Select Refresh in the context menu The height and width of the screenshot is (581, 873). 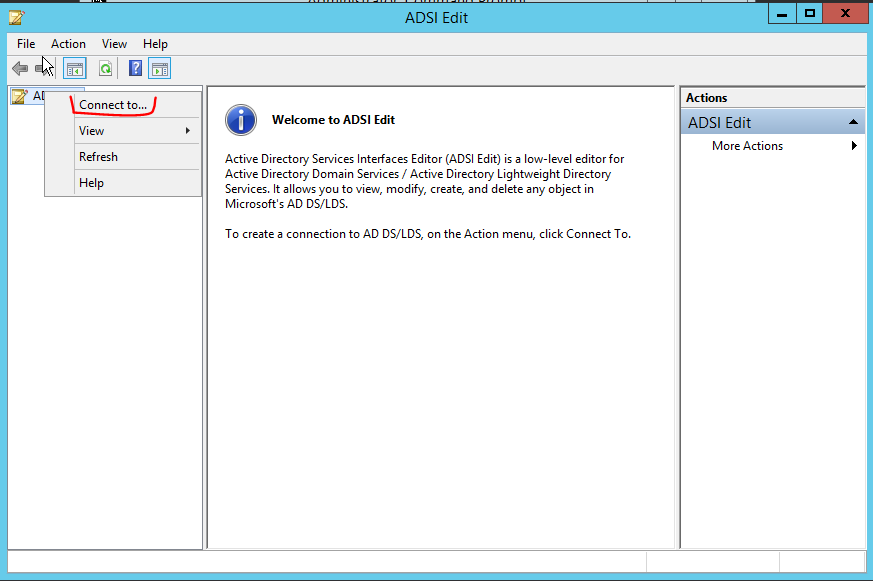122,157
